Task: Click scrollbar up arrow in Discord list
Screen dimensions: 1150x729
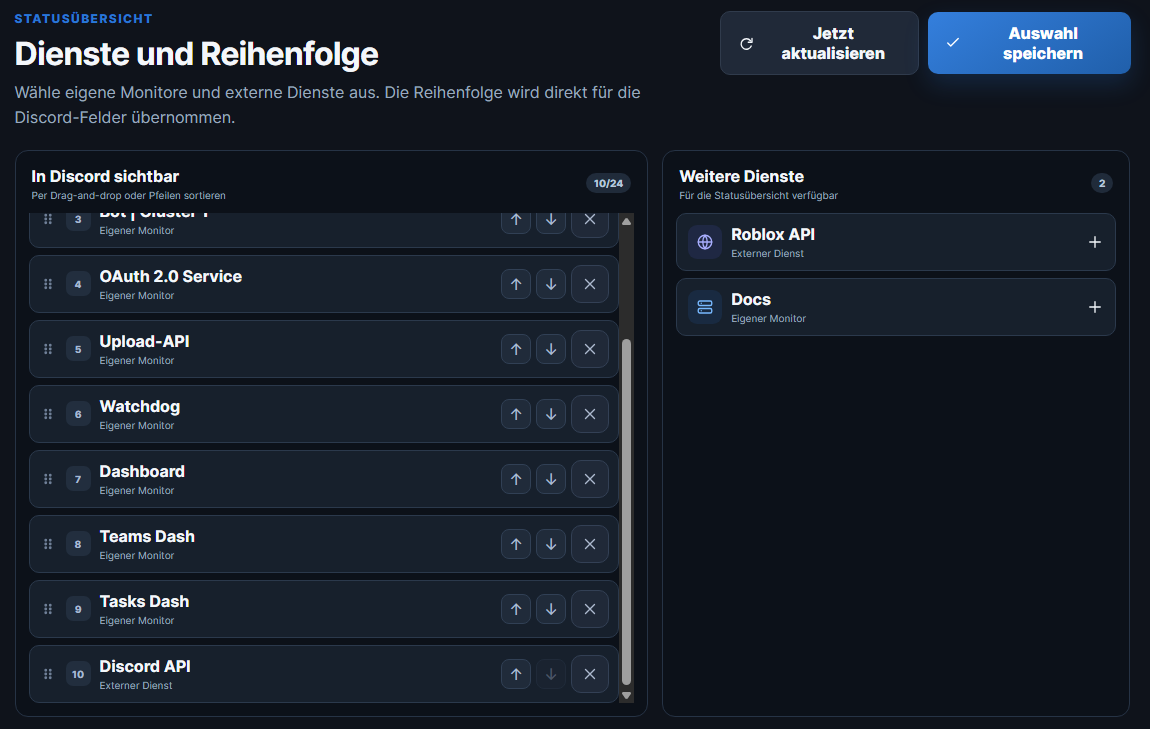Action: pyautogui.click(x=626, y=221)
